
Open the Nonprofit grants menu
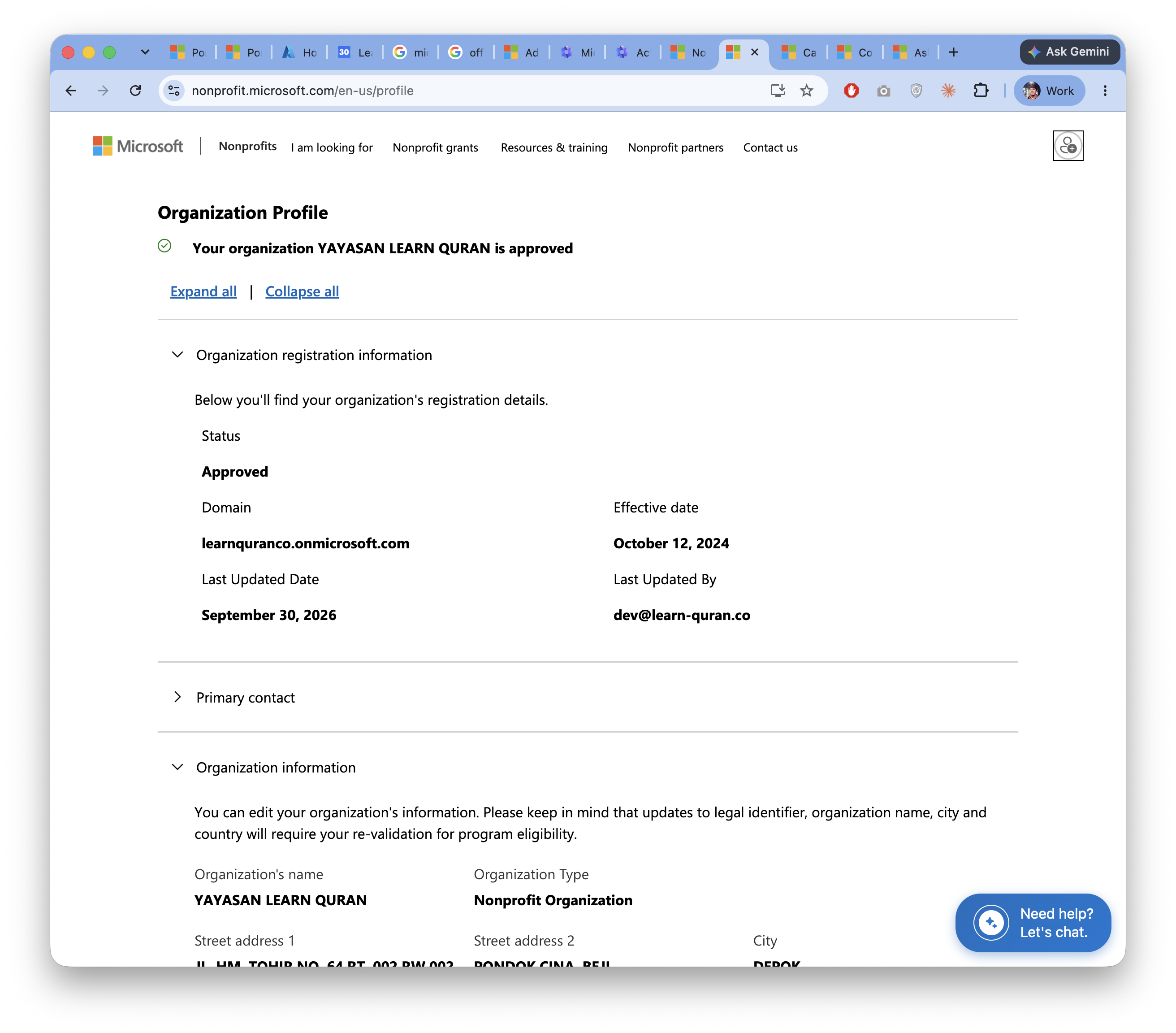pyautogui.click(x=436, y=148)
